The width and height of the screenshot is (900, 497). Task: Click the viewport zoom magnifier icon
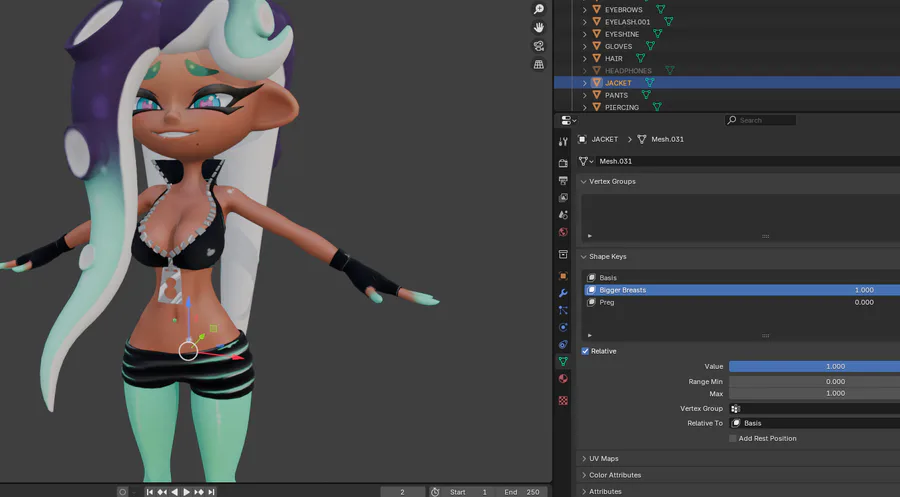coord(538,9)
